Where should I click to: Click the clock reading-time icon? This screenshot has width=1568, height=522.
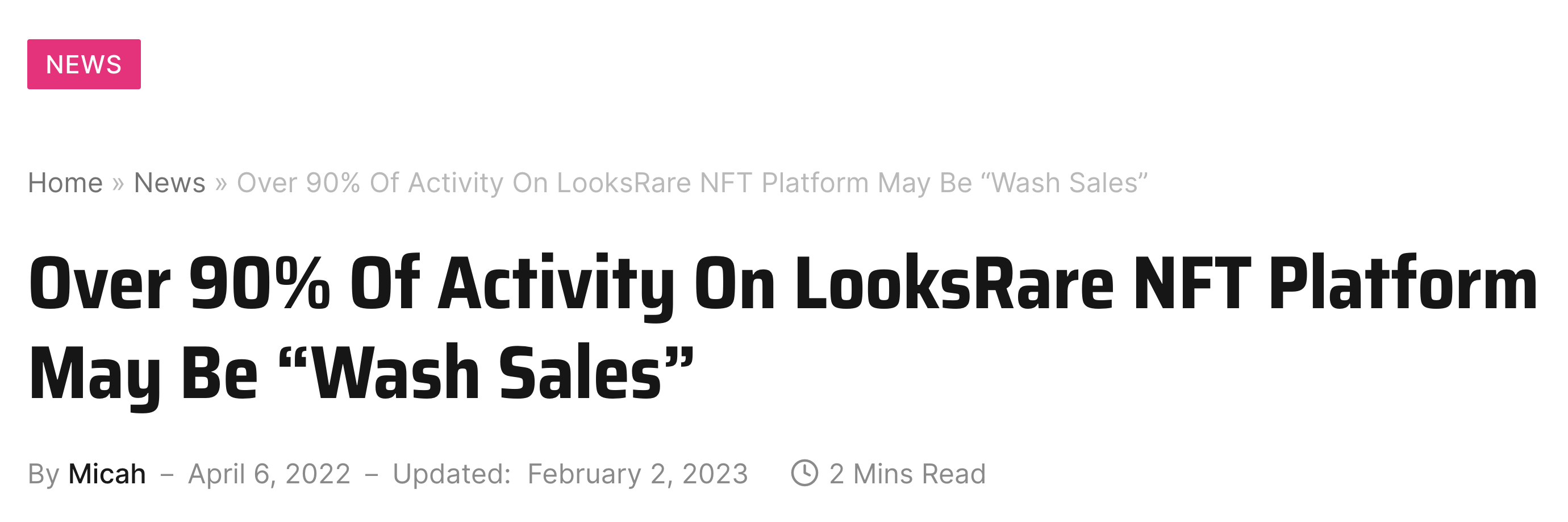(x=804, y=473)
